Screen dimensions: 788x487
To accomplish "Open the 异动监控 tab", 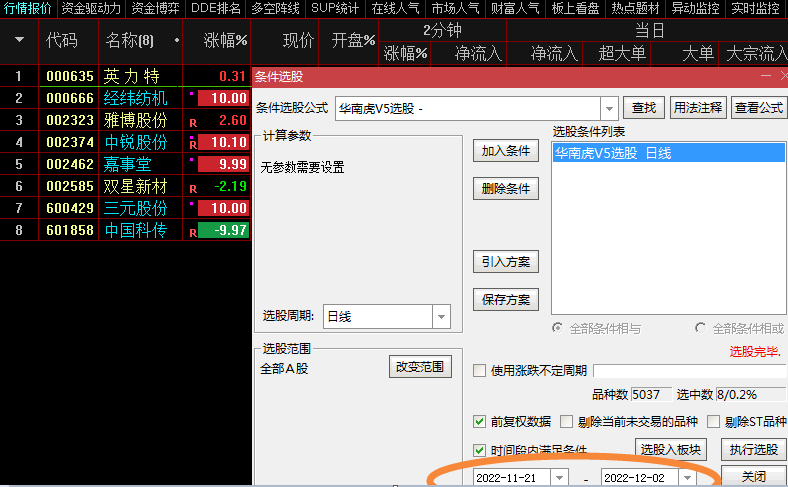I will pos(696,9).
